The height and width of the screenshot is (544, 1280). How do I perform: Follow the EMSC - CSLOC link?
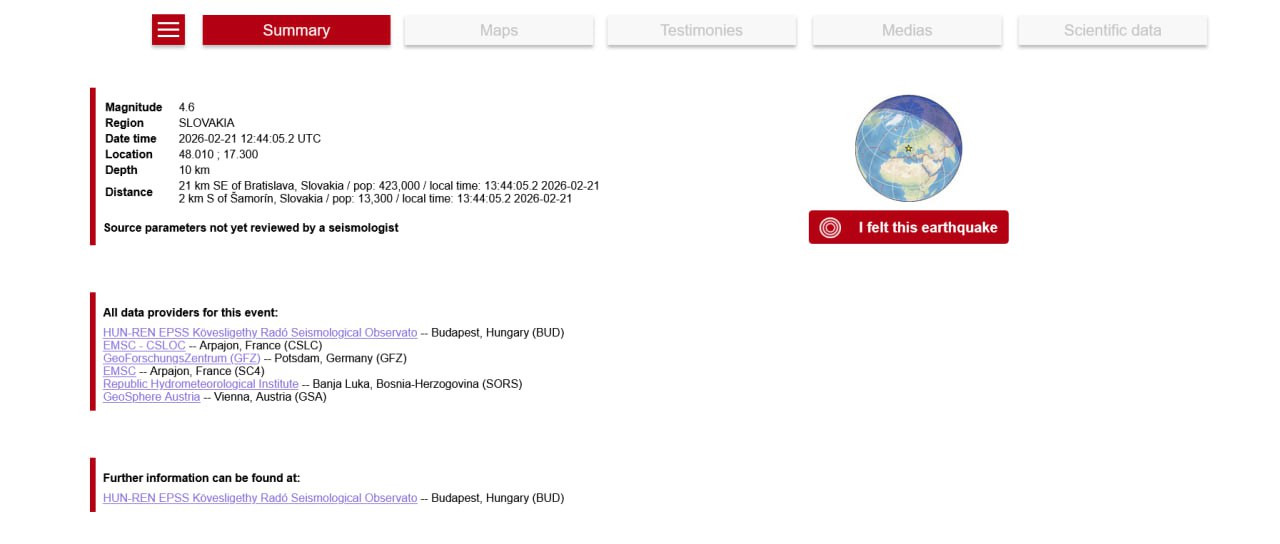144,345
